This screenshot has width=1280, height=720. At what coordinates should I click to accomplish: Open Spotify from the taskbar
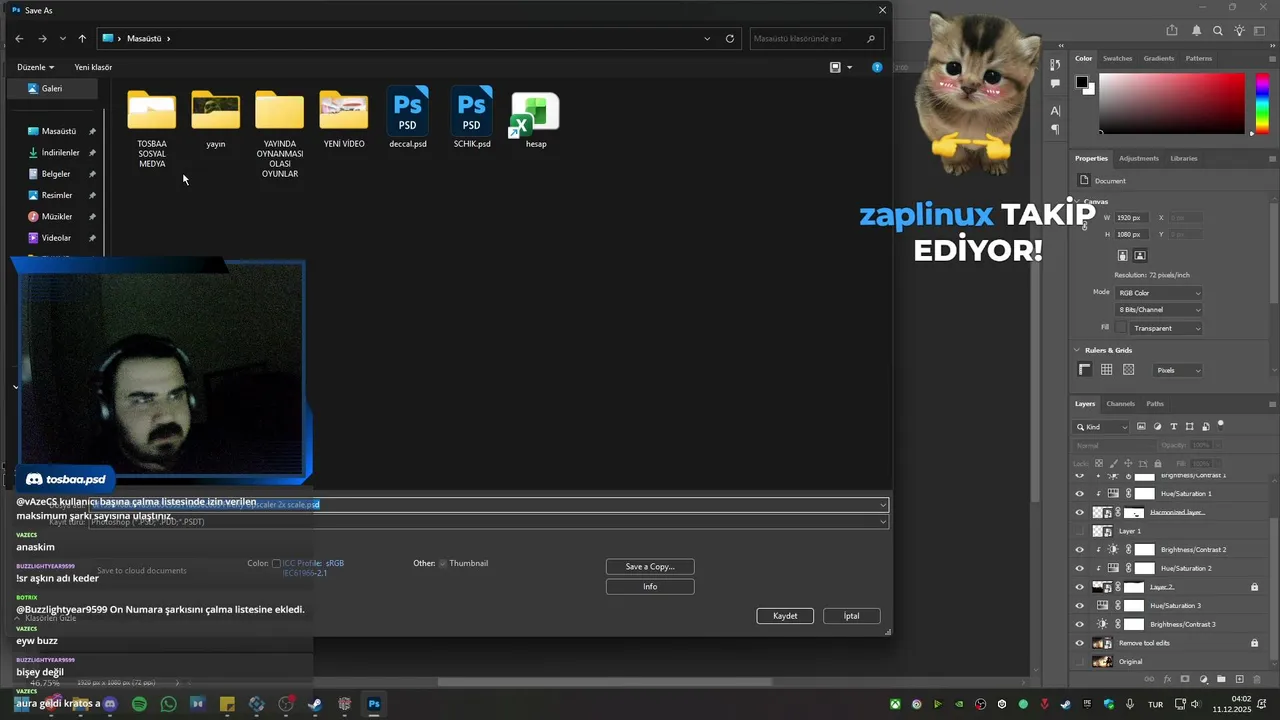(x=139, y=704)
